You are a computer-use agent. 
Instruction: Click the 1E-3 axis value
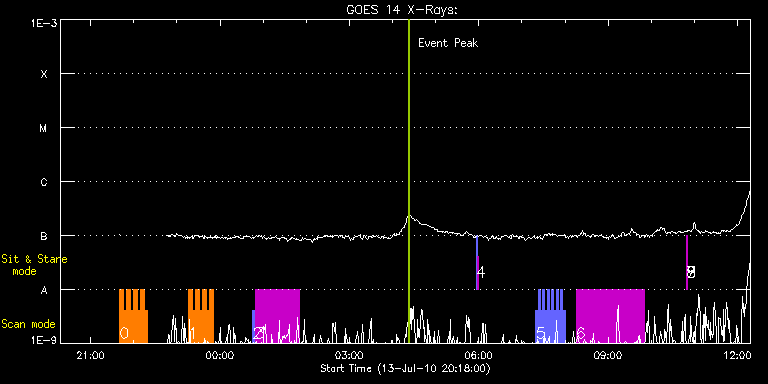(x=44, y=23)
